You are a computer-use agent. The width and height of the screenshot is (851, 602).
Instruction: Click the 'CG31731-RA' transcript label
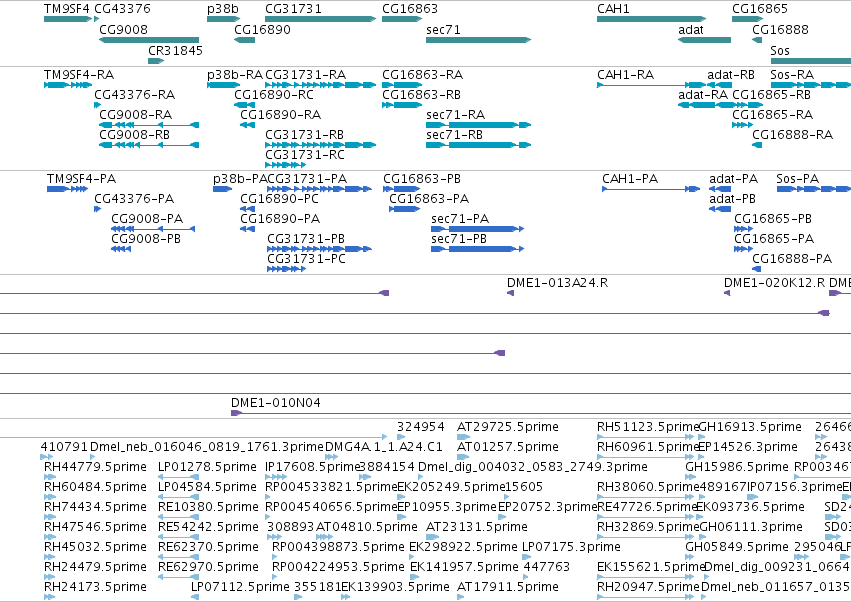coord(306,74)
